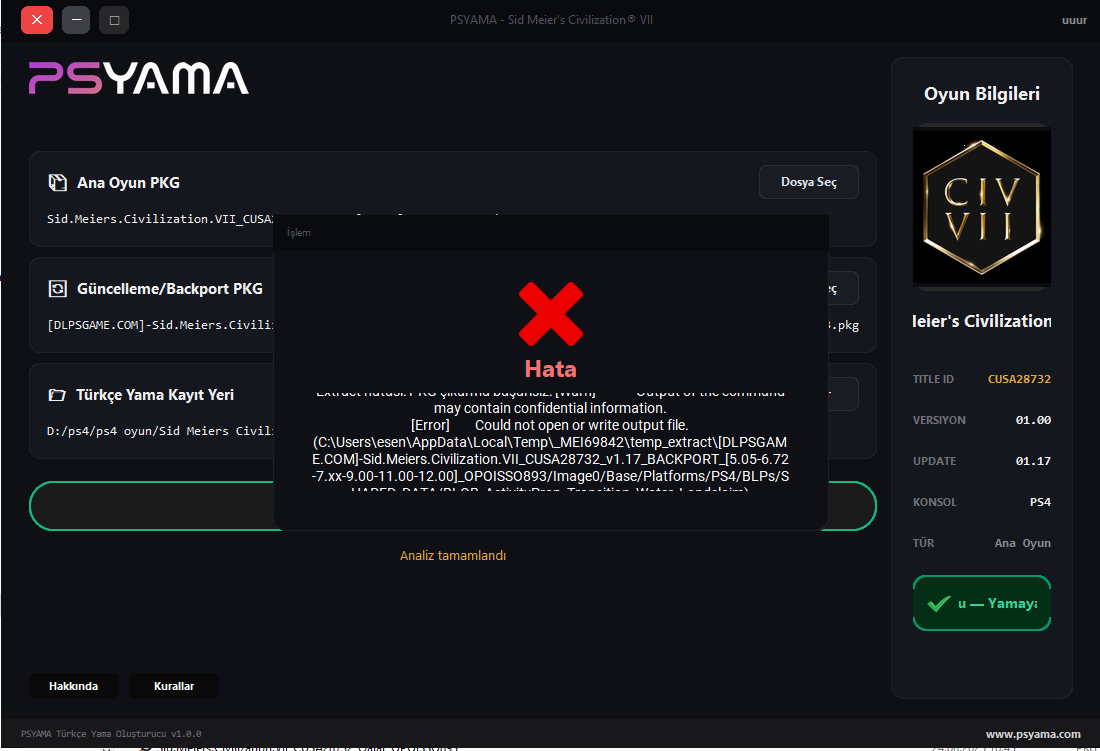1100x751 pixels.
Task: Click the version footer PSYAMA v1.0.0 text
Action: [111, 734]
